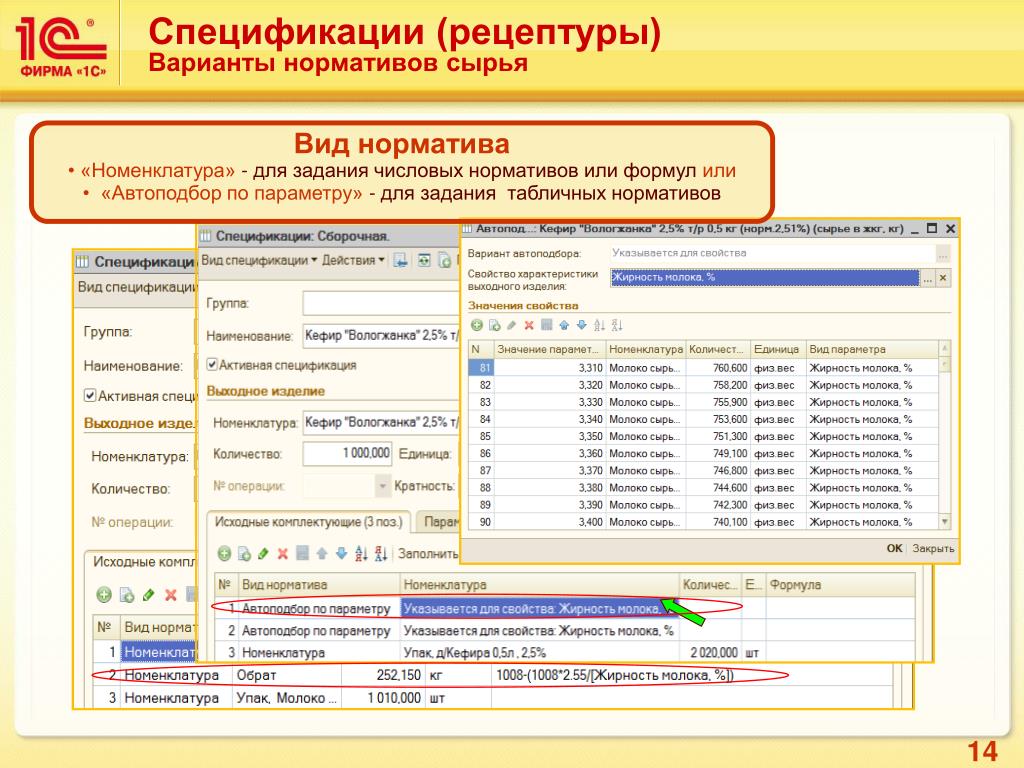Clear the Жирность молока property field
Screen dimensions: 1024x768
tap(943, 278)
